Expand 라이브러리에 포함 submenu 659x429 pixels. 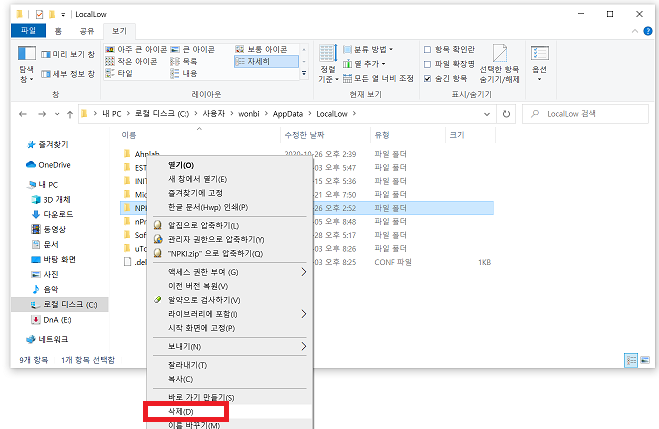230,314
